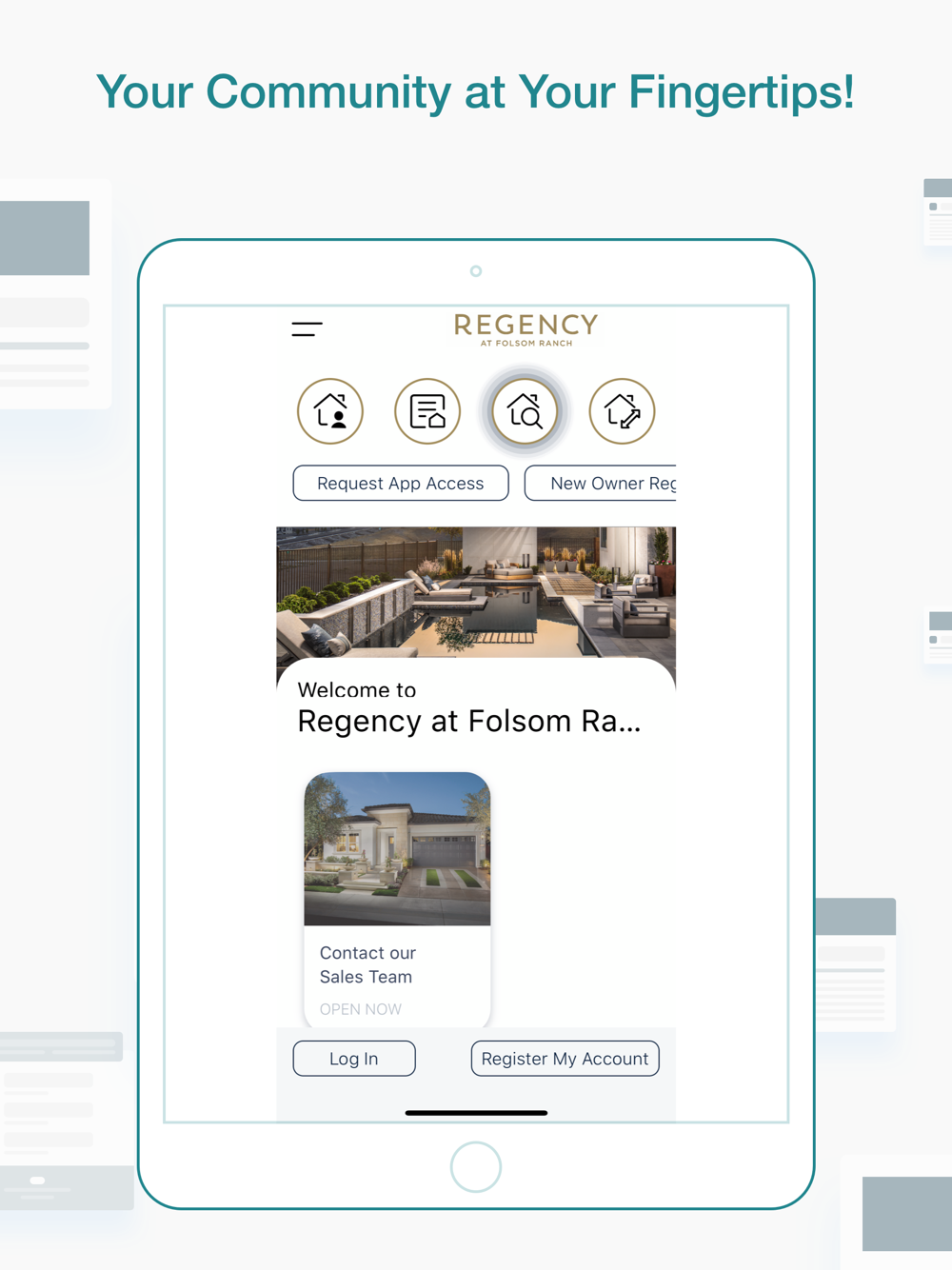
Task: Tap the OPEN NOW status label
Action: point(360,1009)
